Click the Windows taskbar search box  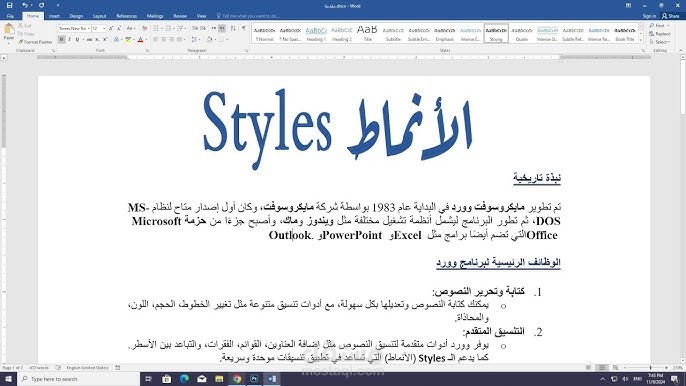click(78, 379)
